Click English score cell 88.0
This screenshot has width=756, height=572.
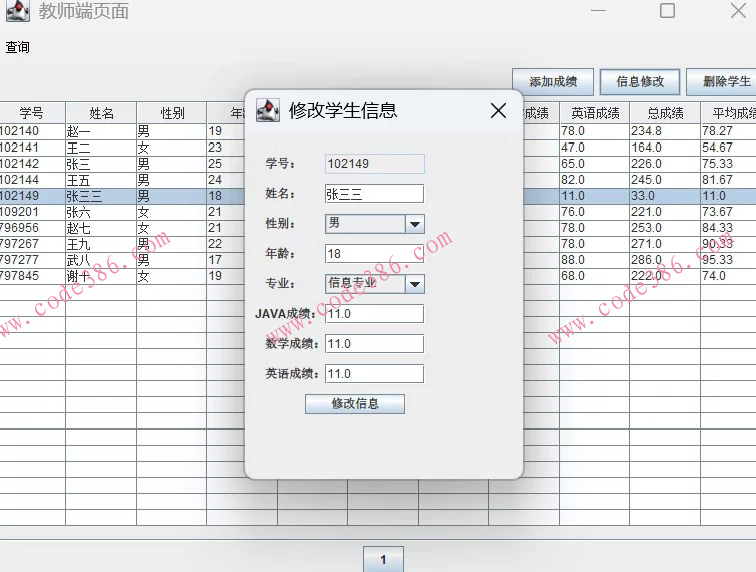pyautogui.click(x=594, y=260)
